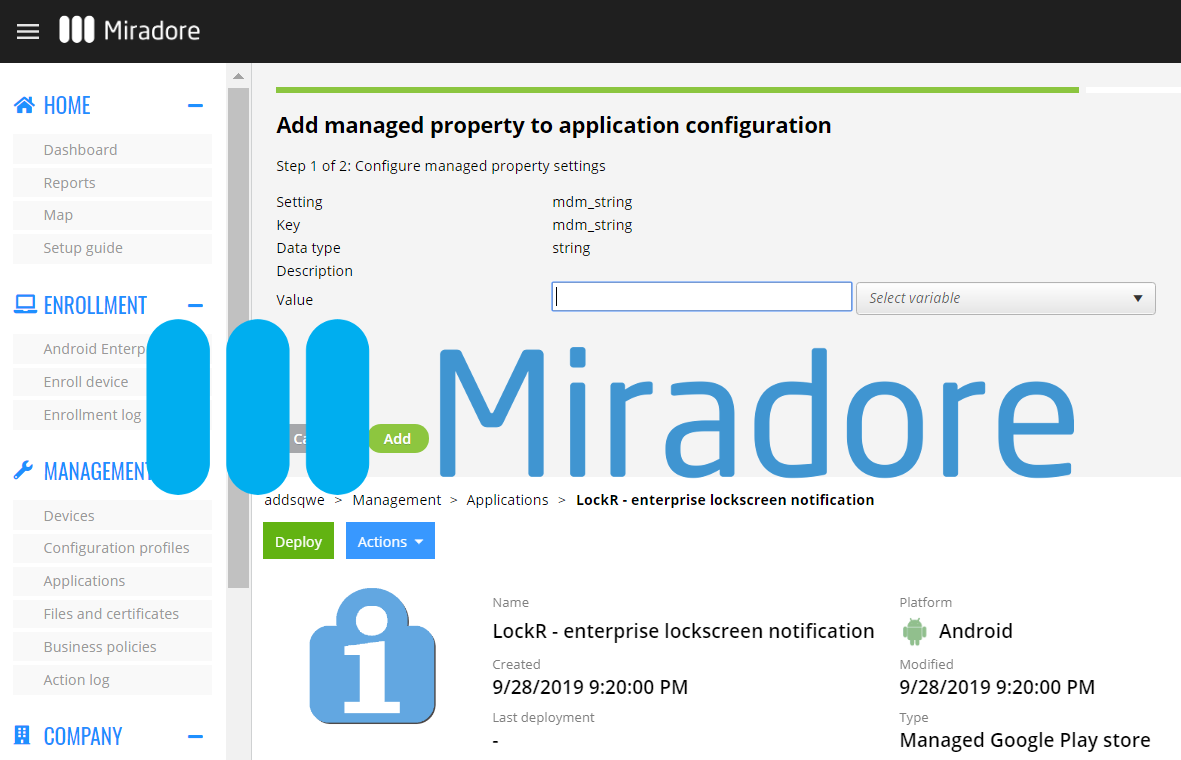Viewport: 1181px width, 760px height.
Task: Click the green Deploy button
Action: [298, 541]
